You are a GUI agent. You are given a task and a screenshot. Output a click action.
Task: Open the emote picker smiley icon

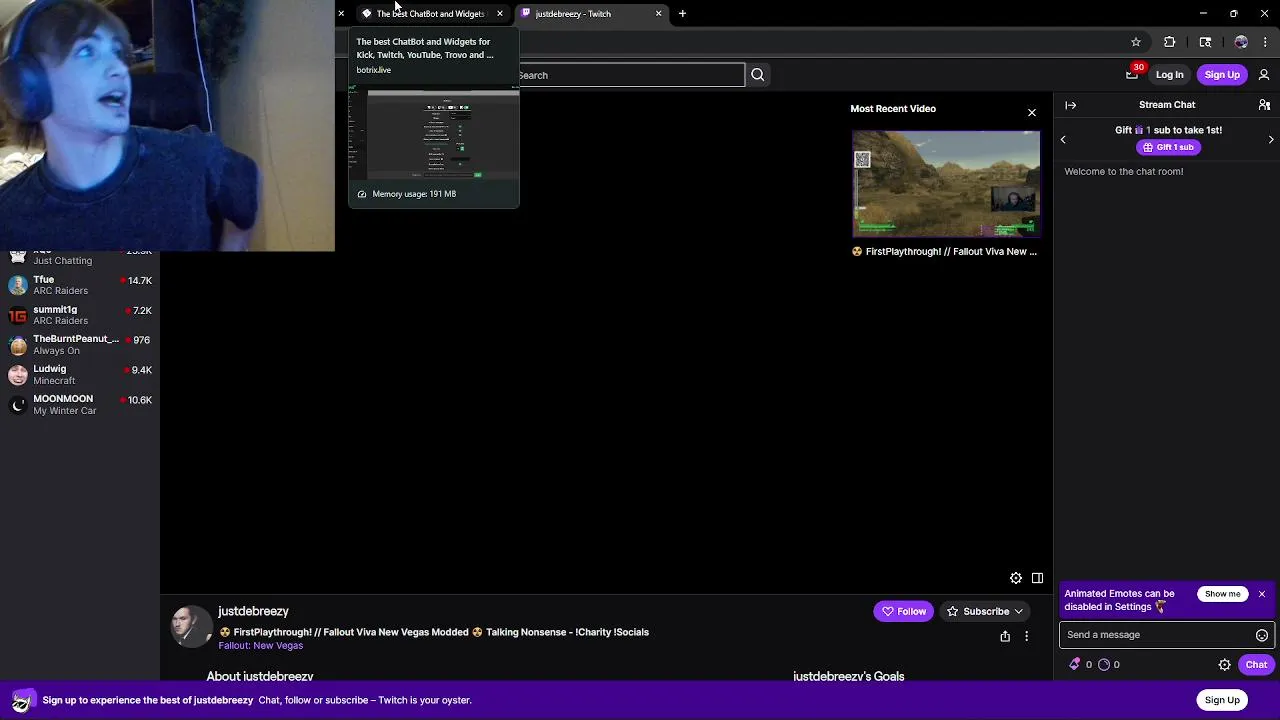click(x=1262, y=635)
